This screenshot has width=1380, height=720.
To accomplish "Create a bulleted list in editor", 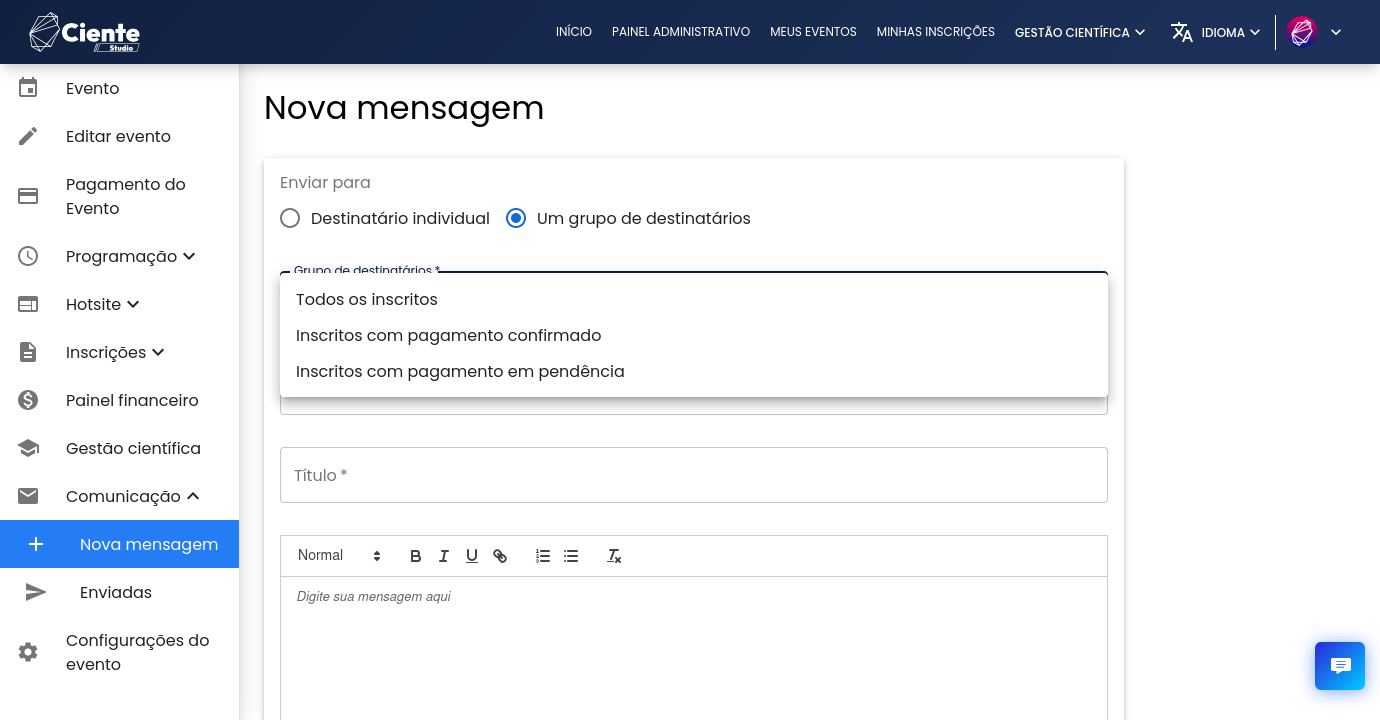I will click(x=571, y=556).
